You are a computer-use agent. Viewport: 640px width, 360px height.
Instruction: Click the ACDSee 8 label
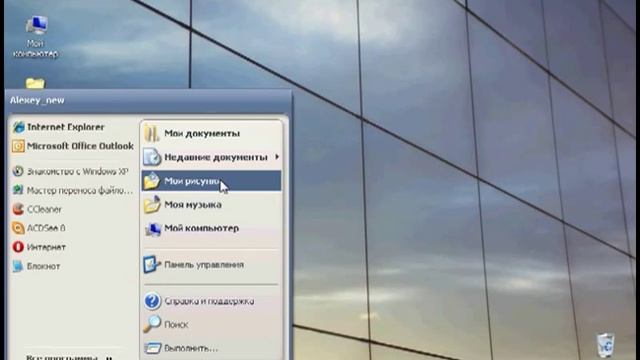[x=46, y=228]
